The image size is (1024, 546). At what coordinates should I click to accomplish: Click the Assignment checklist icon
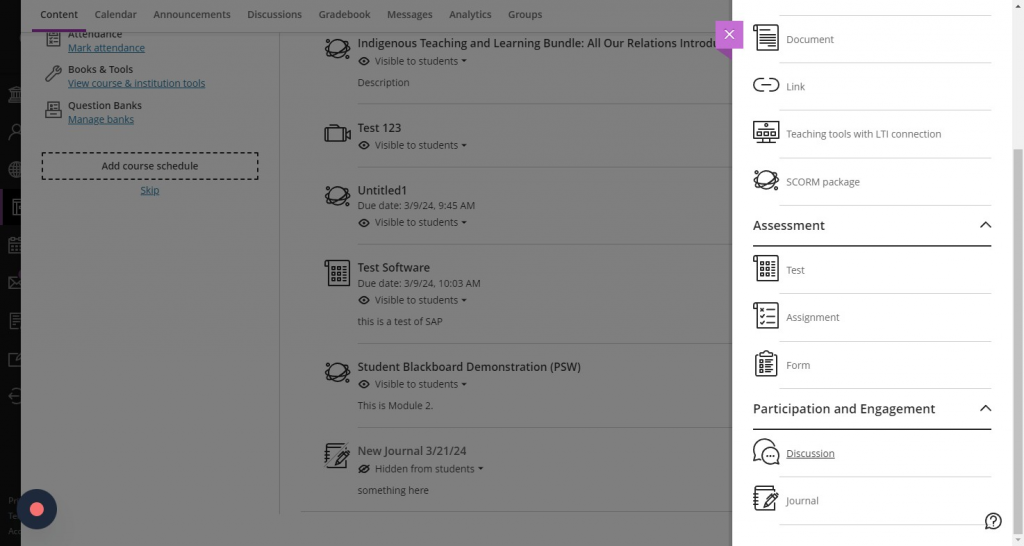coord(766,316)
